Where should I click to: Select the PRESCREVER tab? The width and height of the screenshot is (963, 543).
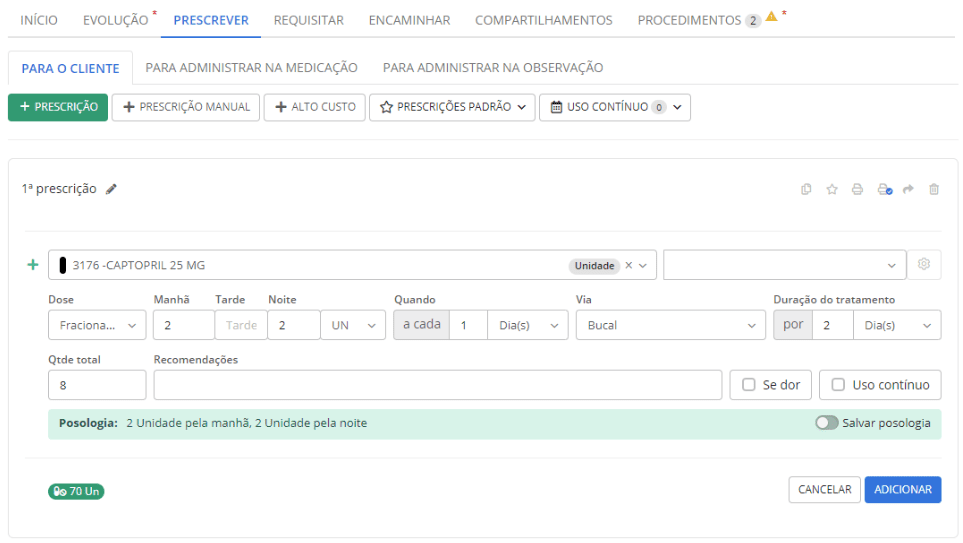tap(211, 20)
